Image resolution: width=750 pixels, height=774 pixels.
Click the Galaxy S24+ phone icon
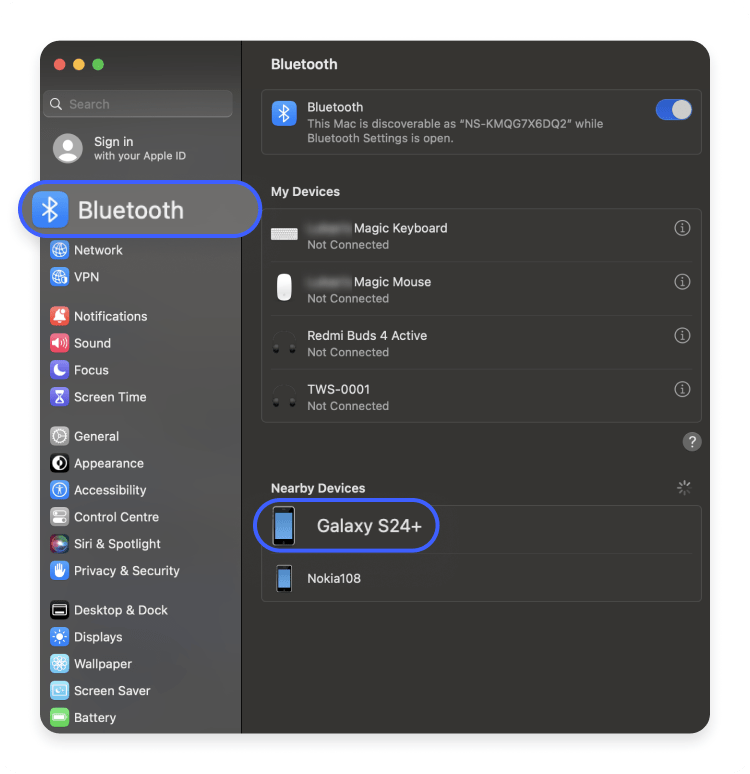pyautogui.click(x=284, y=526)
